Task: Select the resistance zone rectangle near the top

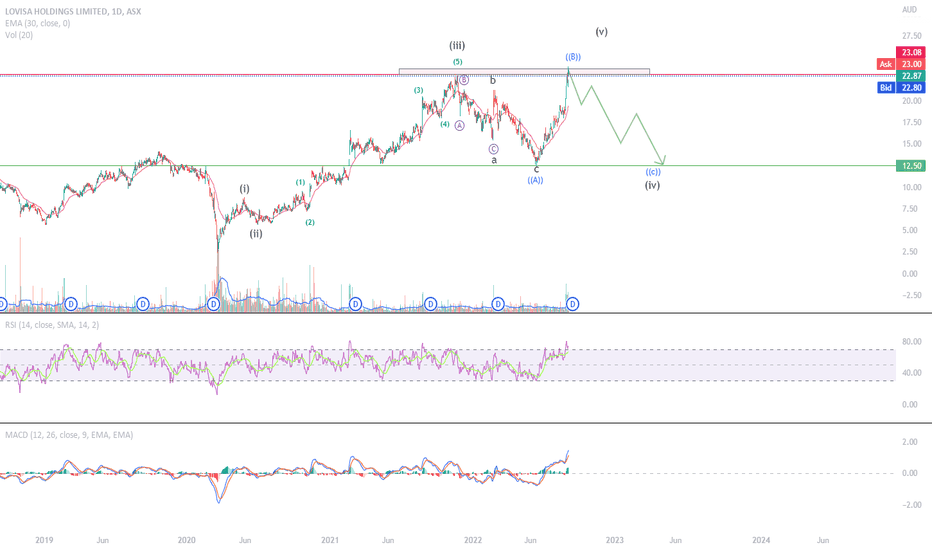Action: pyautogui.click(x=524, y=71)
